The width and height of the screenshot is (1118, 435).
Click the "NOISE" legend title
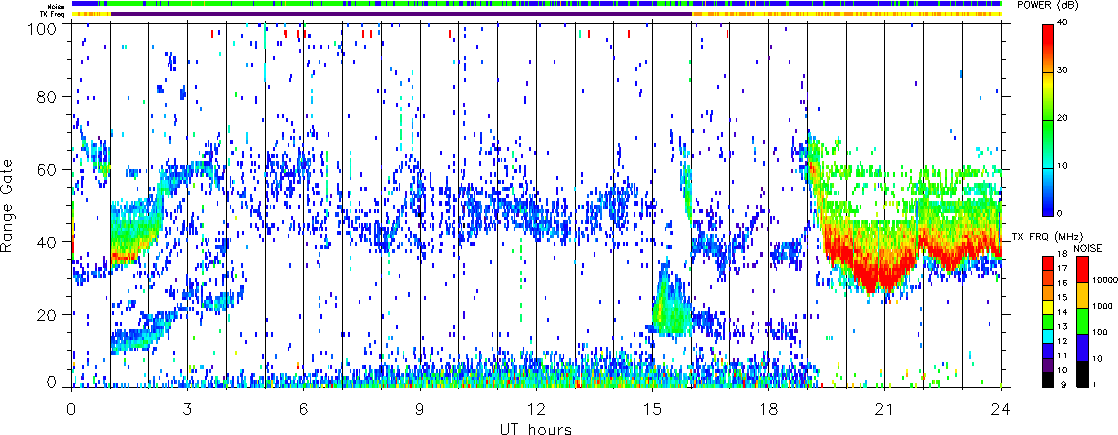point(1087,248)
